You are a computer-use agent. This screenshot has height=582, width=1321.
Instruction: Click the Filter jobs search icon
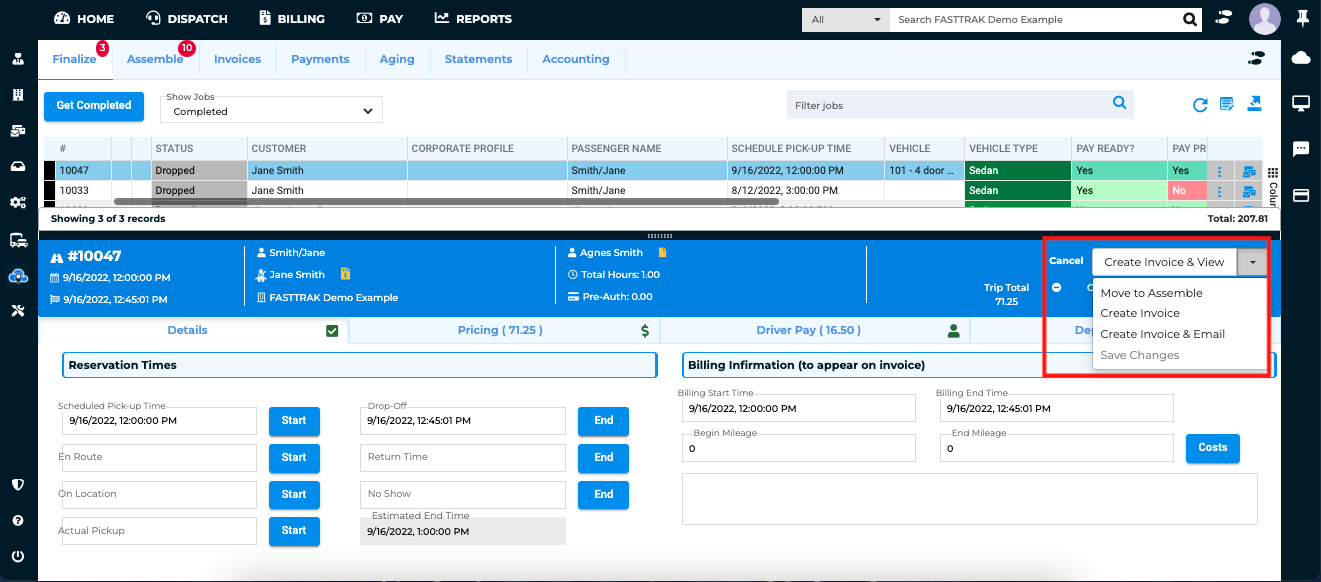click(1120, 103)
